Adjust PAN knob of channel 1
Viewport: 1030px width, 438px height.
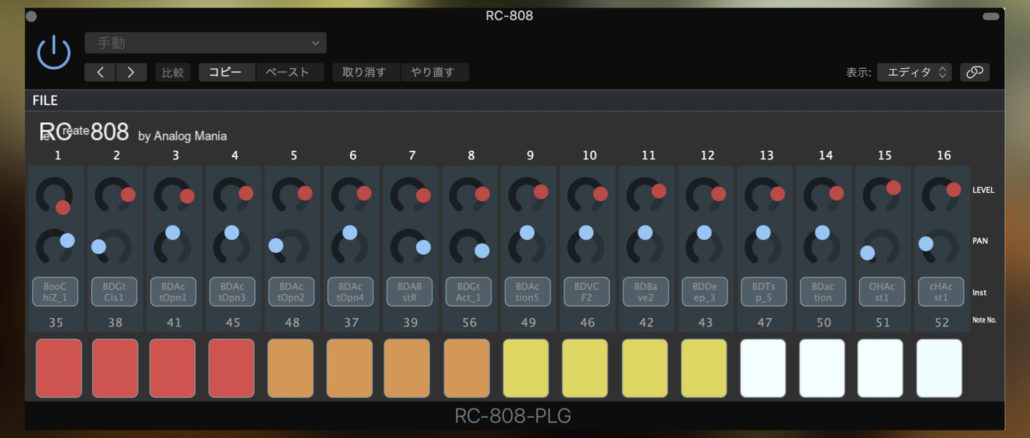click(x=54, y=246)
